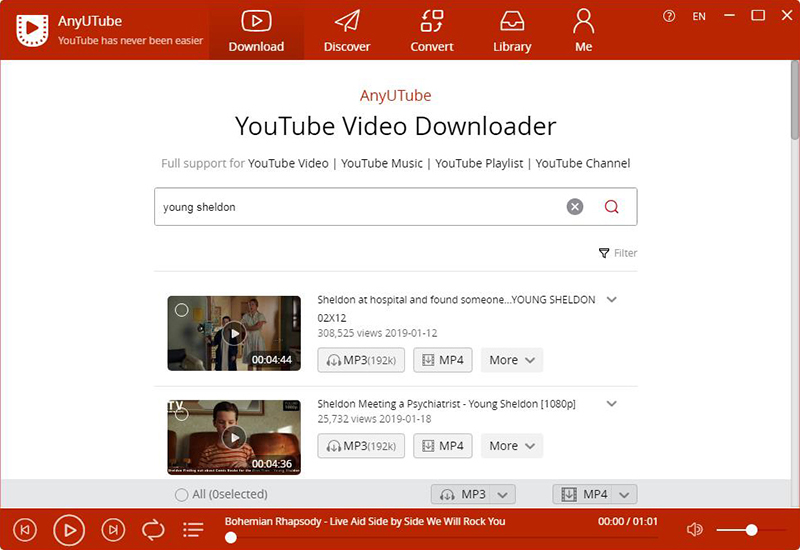The height and width of the screenshot is (550, 800).
Task: Skip to next track
Action: [113, 530]
